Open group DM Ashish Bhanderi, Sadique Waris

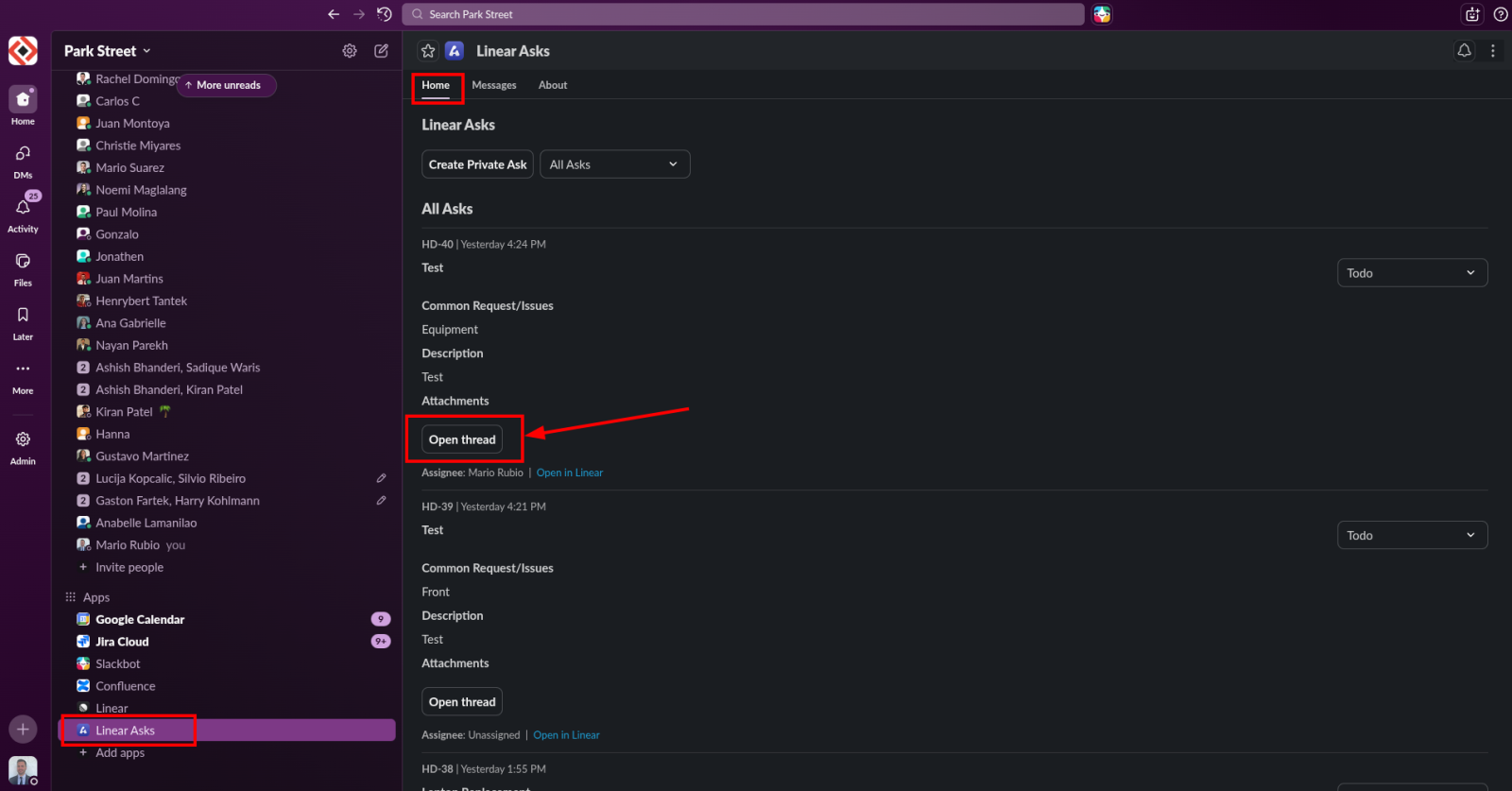click(x=227, y=368)
